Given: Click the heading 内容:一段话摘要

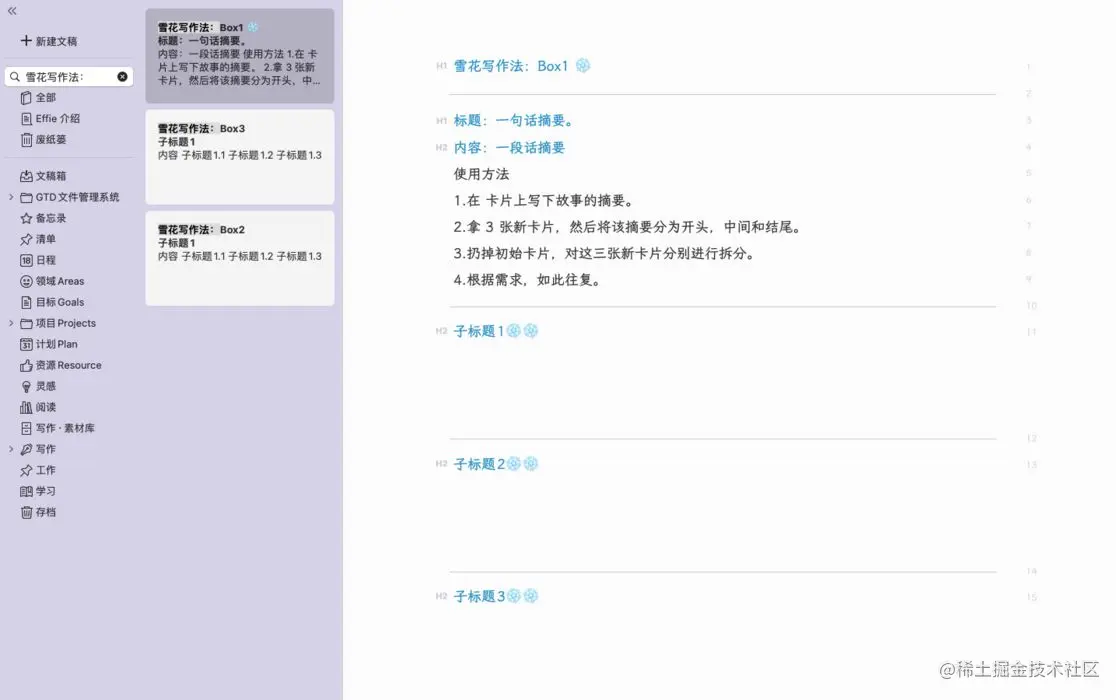Looking at the screenshot, I should tap(509, 148).
